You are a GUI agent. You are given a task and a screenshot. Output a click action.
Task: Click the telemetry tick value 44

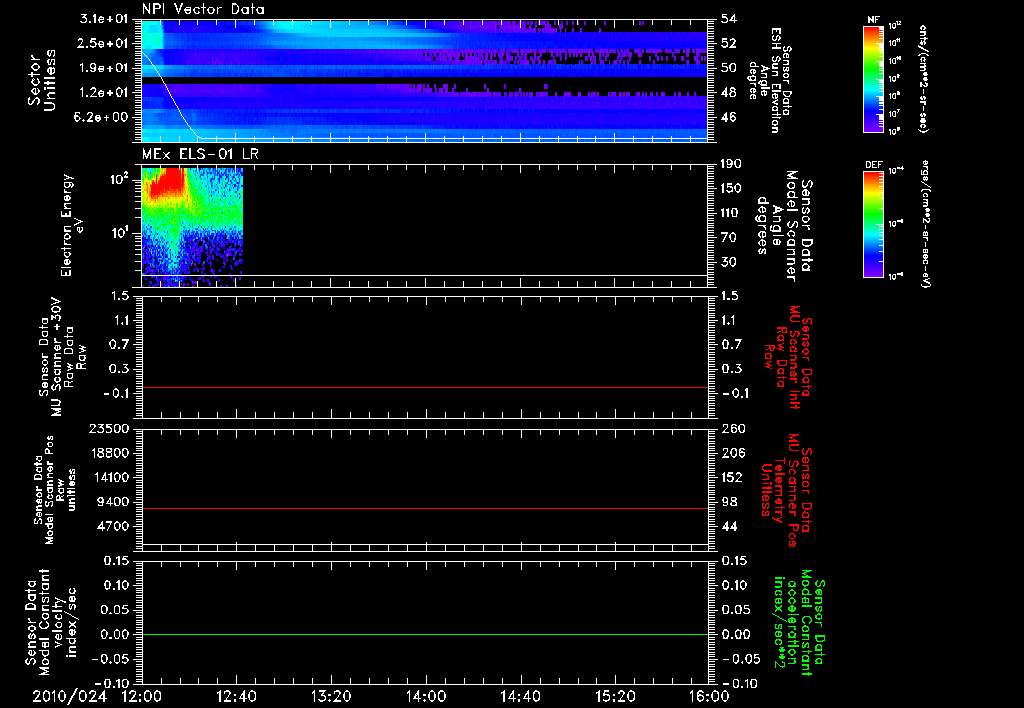coord(729,526)
